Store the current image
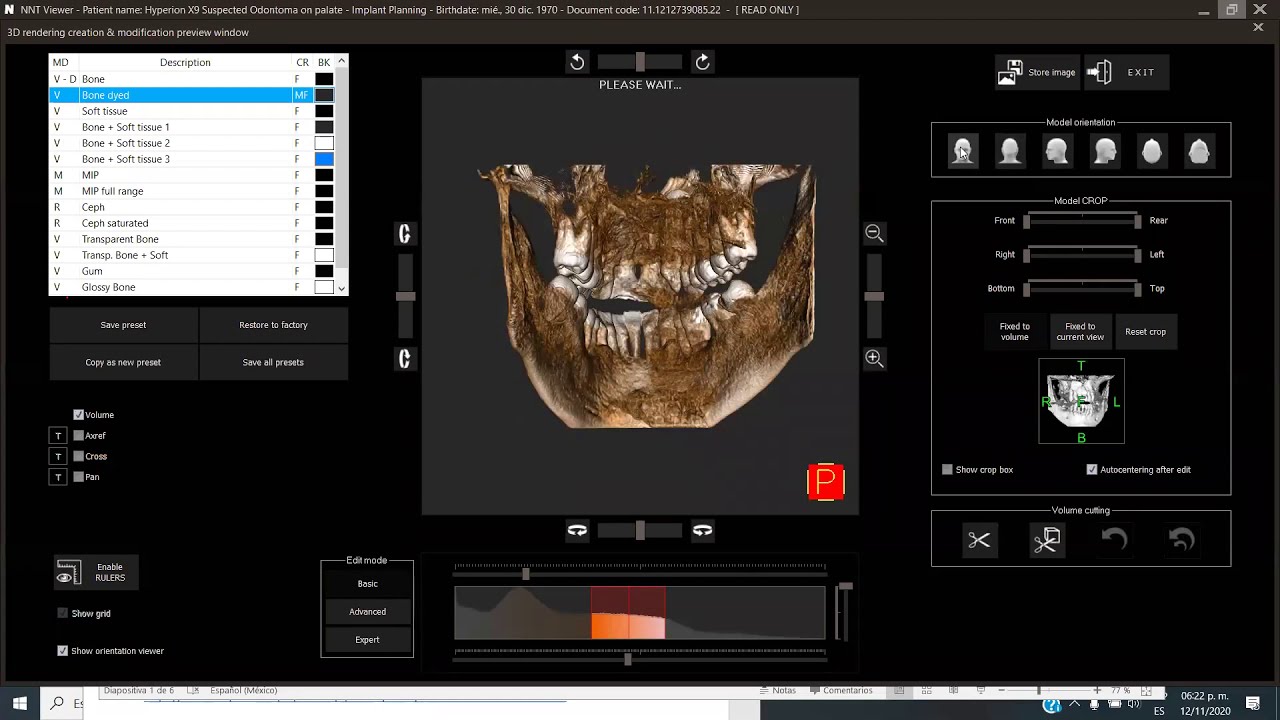This screenshot has width=1280, height=720. coord(1037,72)
